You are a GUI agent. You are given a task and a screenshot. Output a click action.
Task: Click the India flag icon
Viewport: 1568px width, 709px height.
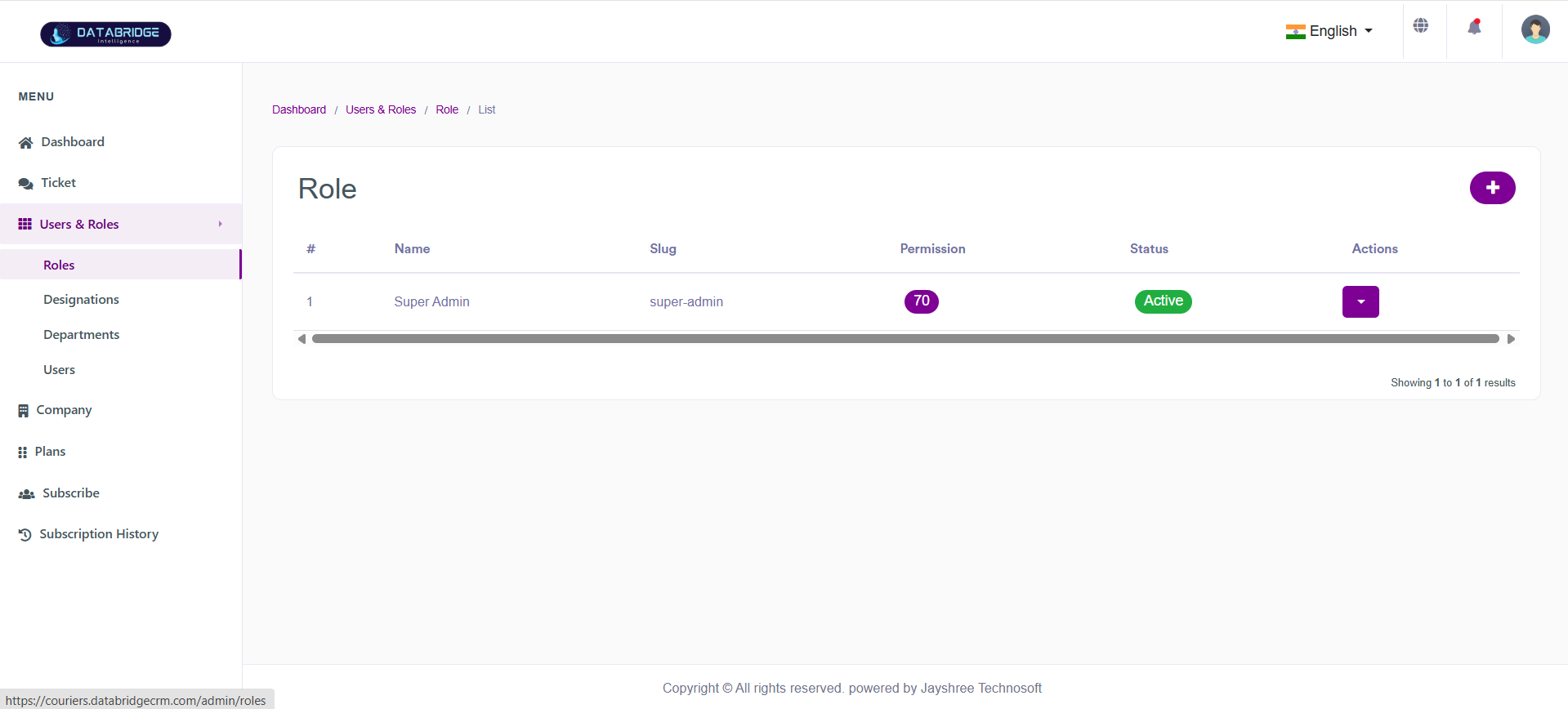point(1295,32)
